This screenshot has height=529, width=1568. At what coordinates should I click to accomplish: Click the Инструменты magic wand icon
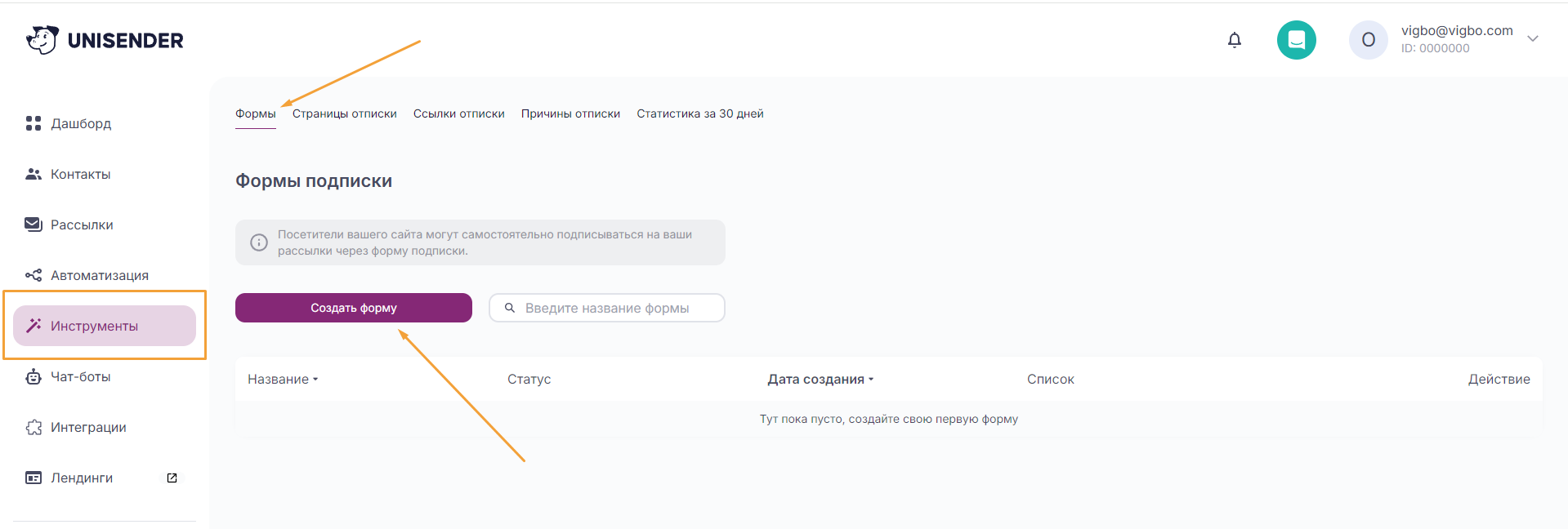pos(34,326)
